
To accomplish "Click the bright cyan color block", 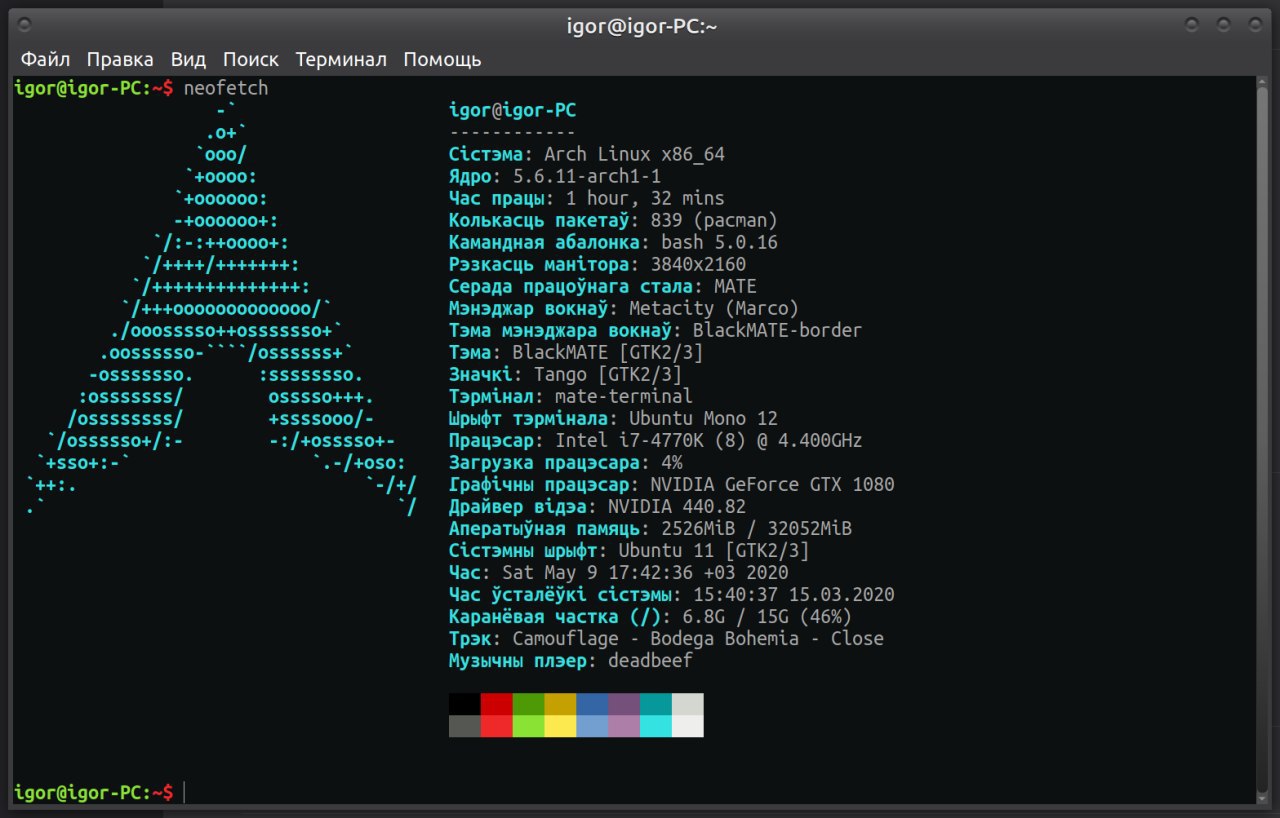I will [656, 726].
